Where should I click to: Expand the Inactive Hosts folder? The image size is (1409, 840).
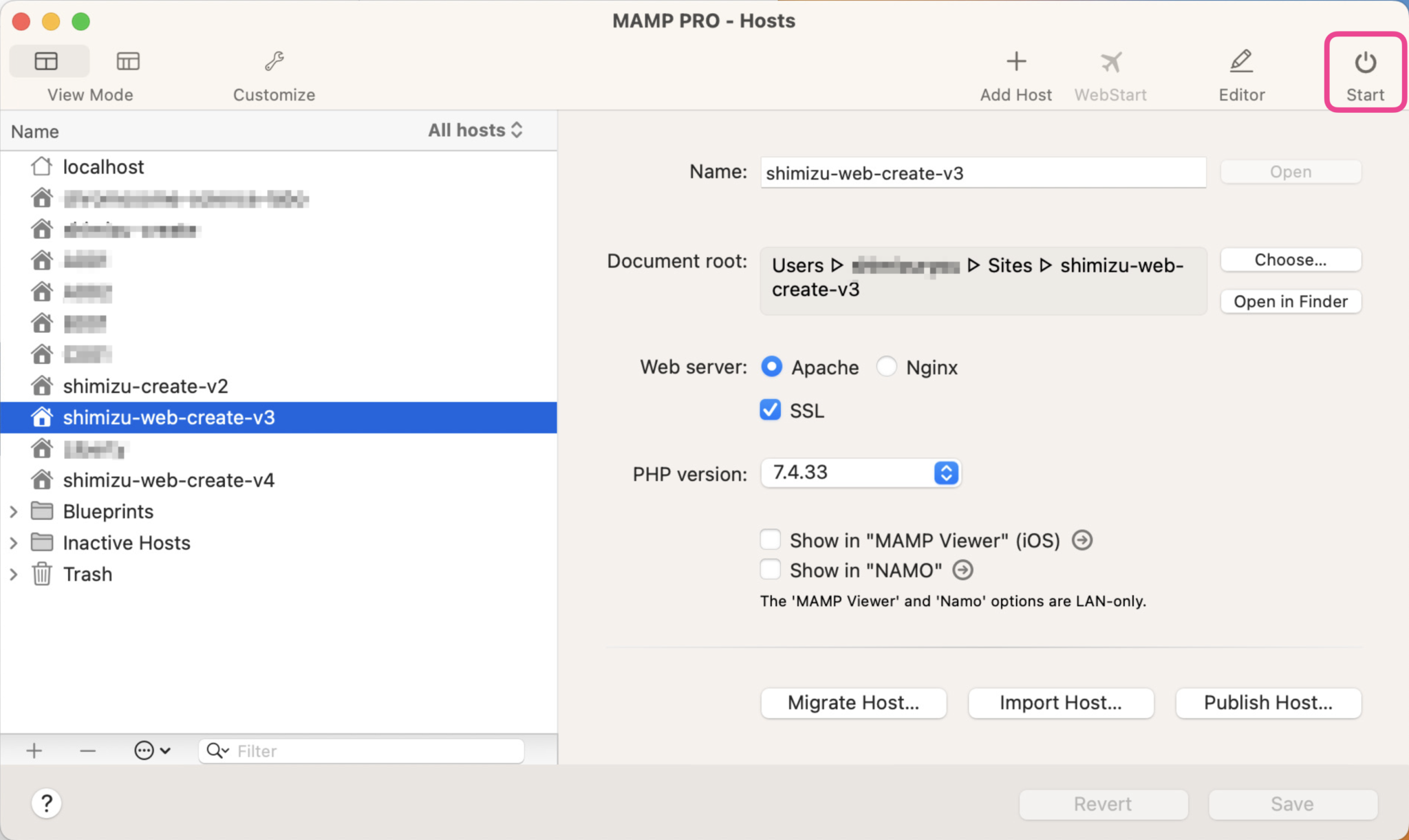[x=14, y=543]
